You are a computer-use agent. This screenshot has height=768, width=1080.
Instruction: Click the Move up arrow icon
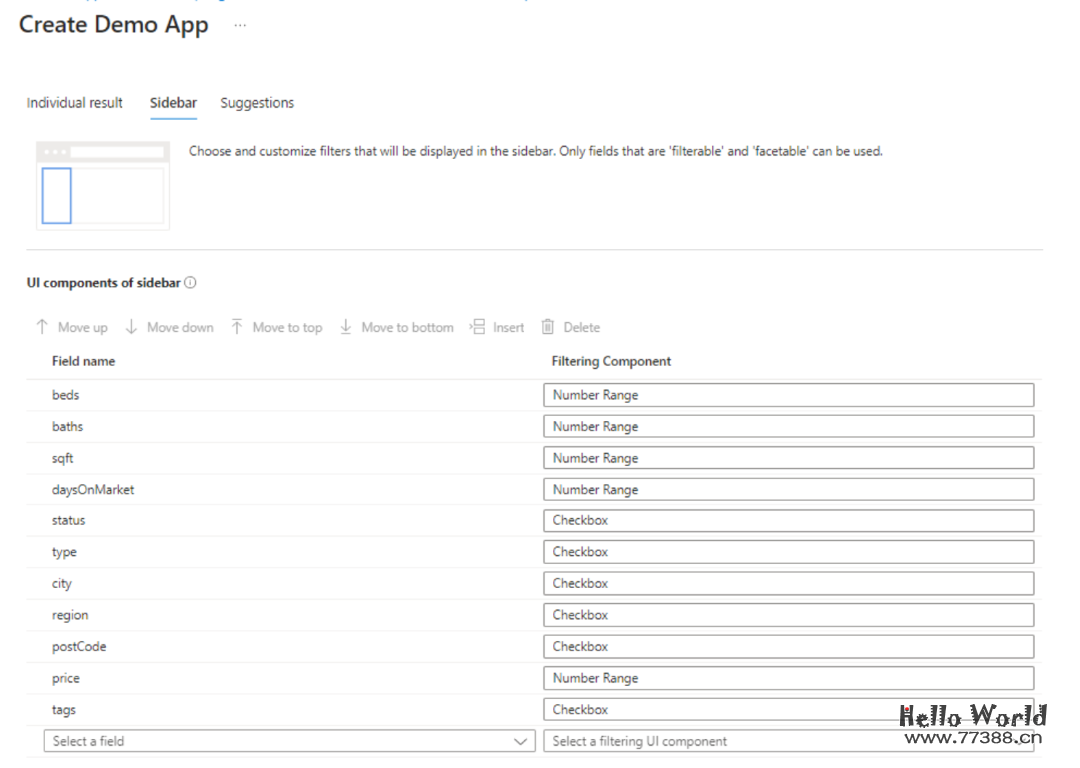coord(42,327)
